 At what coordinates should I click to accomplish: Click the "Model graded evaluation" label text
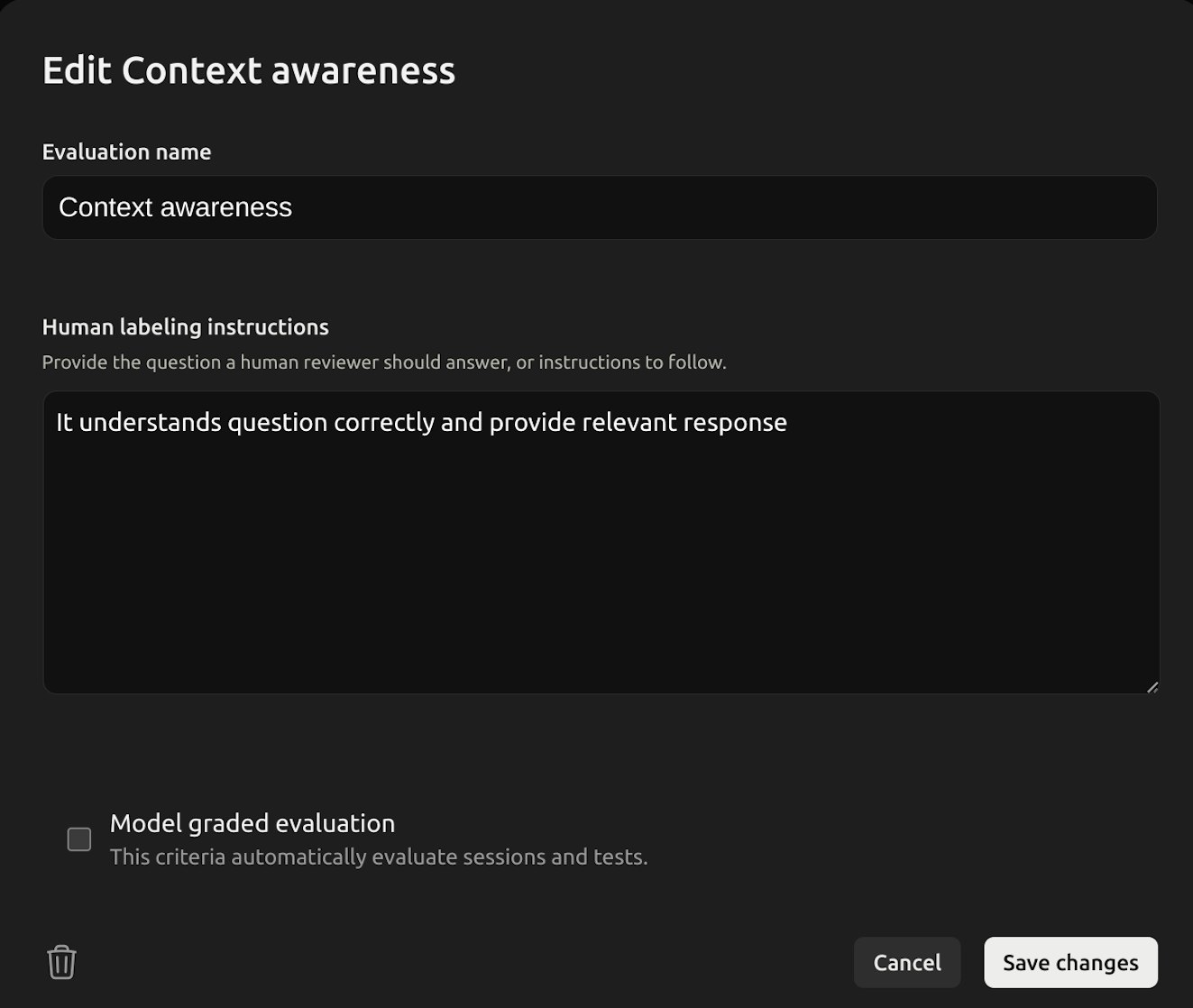pyautogui.click(x=252, y=823)
